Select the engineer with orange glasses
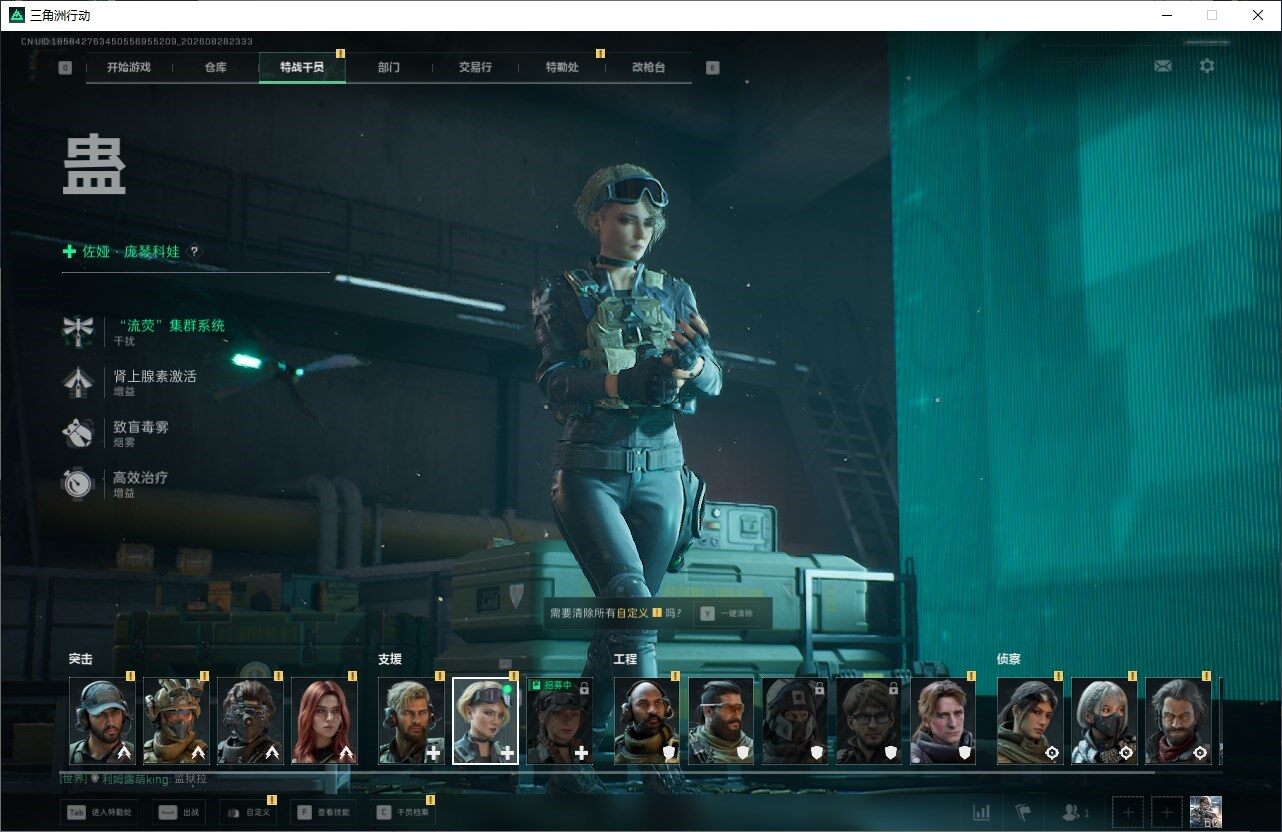1282x832 pixels. [x=721, y=721]
